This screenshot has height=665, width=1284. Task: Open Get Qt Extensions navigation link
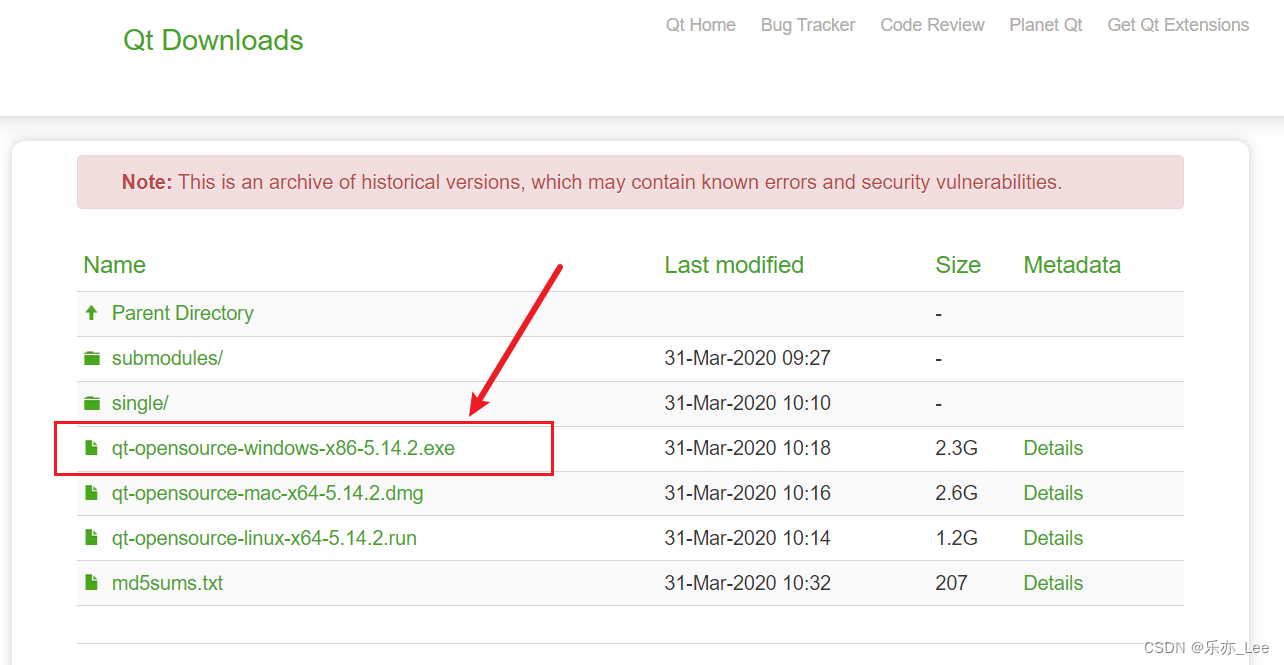point(1178,25)
